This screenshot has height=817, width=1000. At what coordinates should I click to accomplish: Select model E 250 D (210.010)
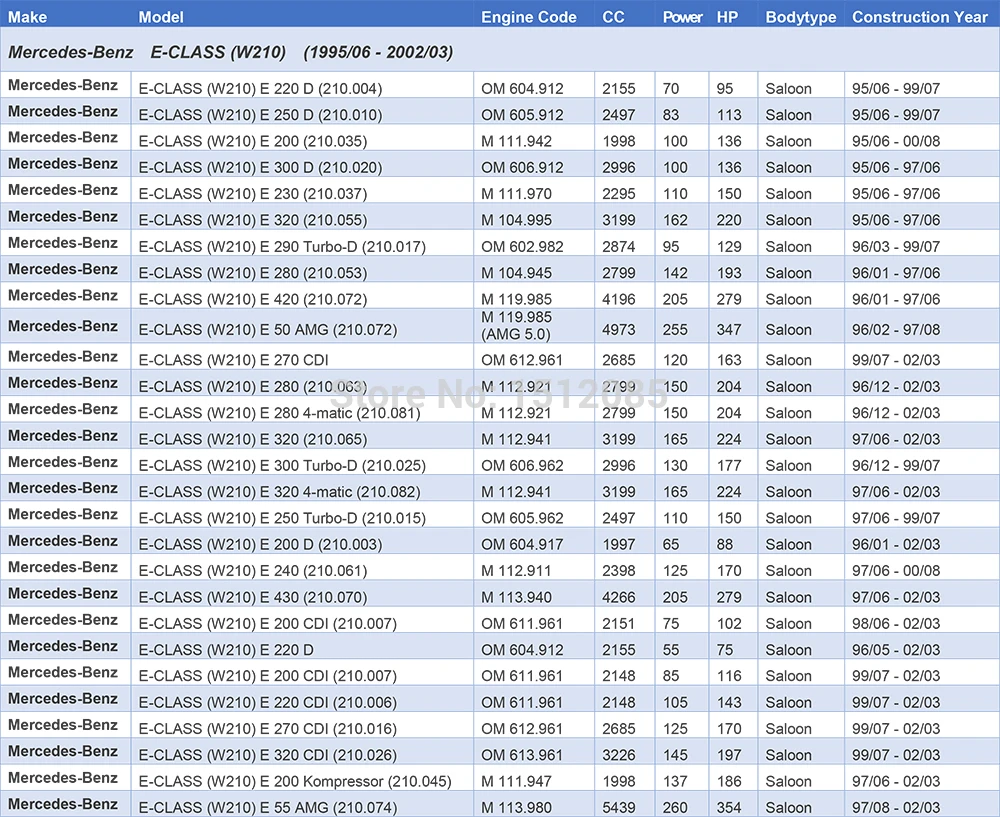click(260, 115)
